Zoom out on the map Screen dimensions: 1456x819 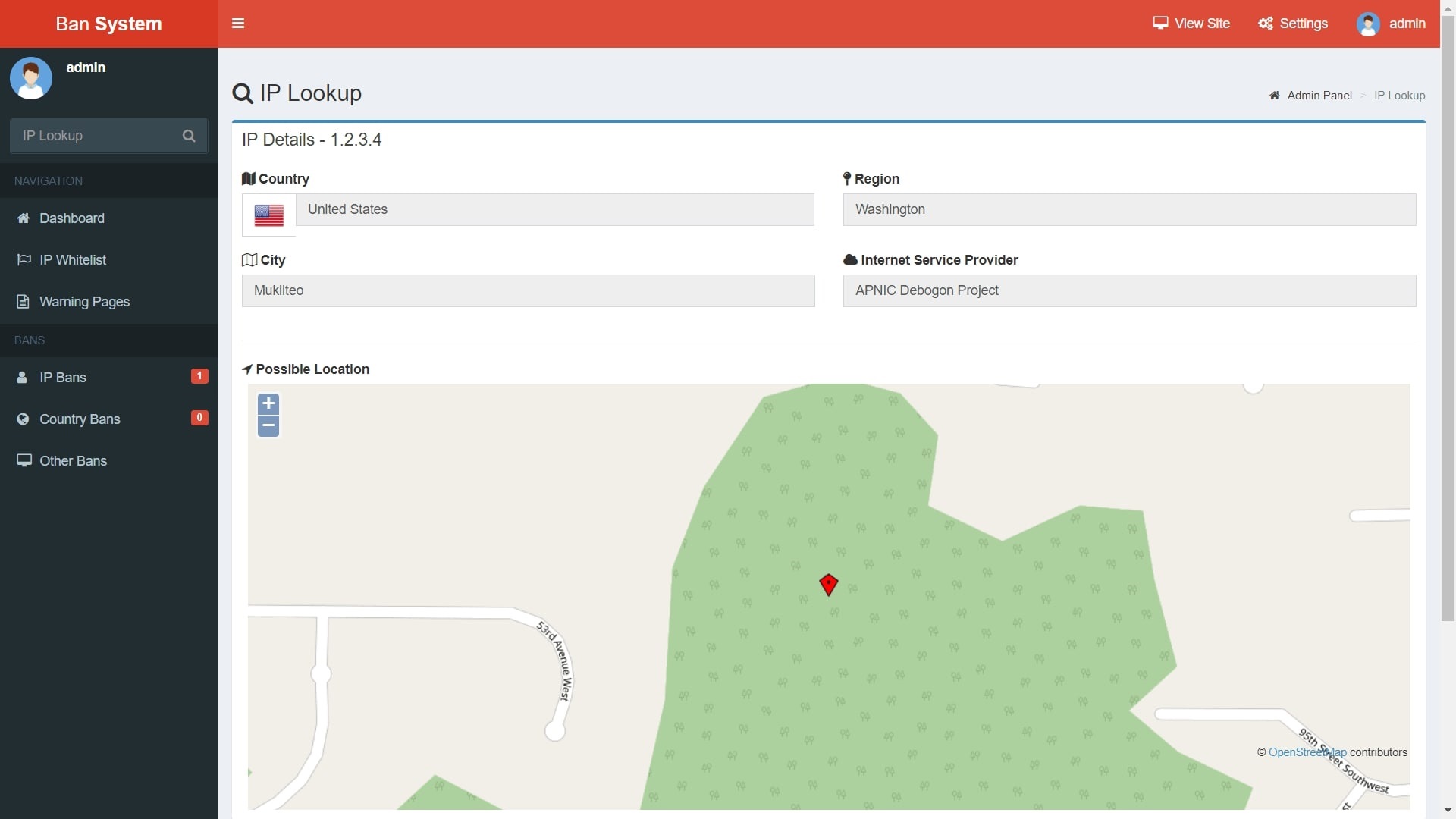click(268, 425)
